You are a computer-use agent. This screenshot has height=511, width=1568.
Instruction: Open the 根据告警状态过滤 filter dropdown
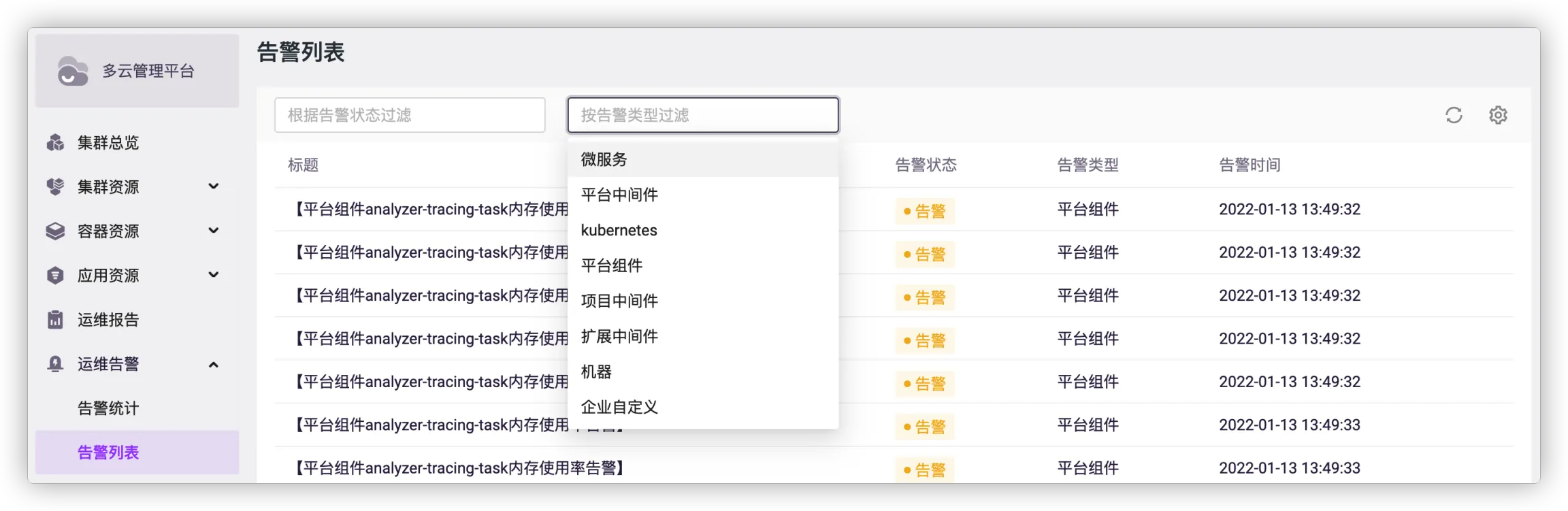click(x=410, y=115)
